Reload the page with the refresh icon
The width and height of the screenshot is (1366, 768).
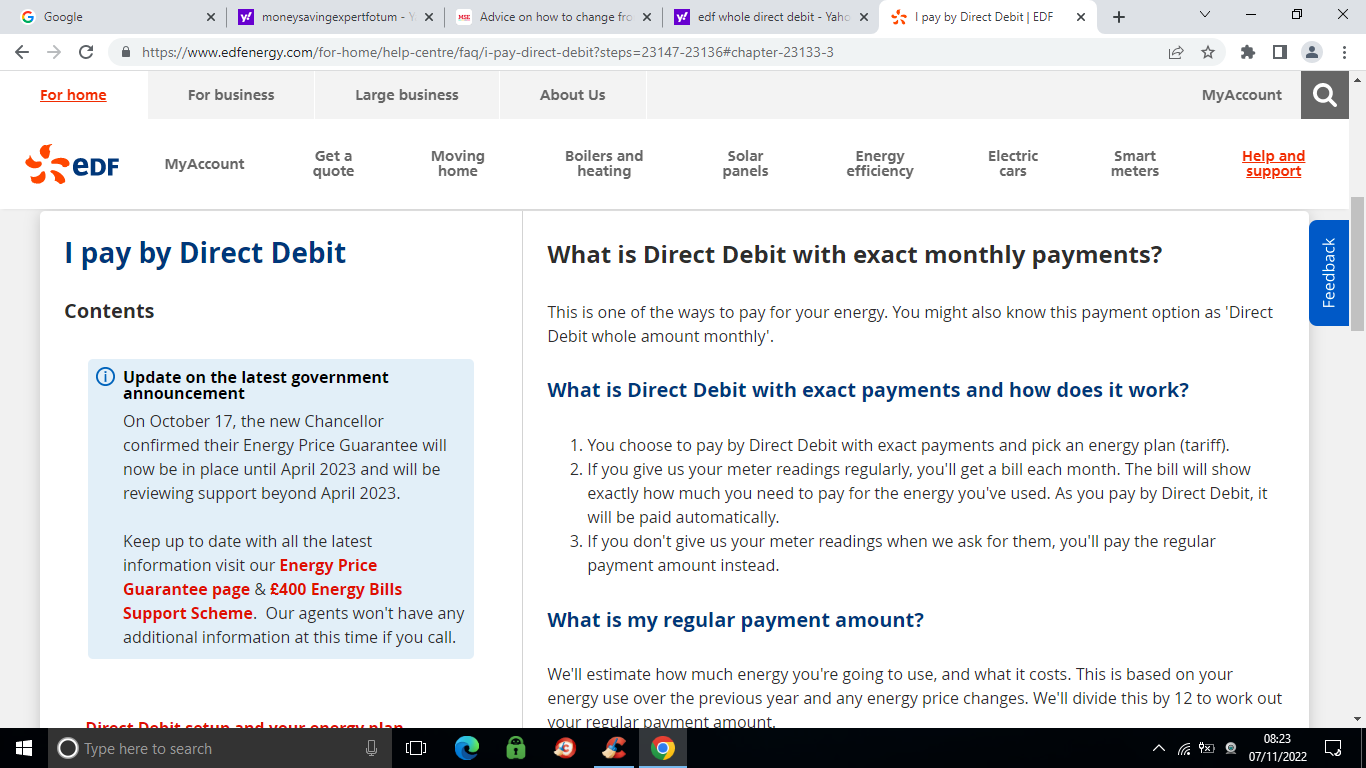pos(86,52)
